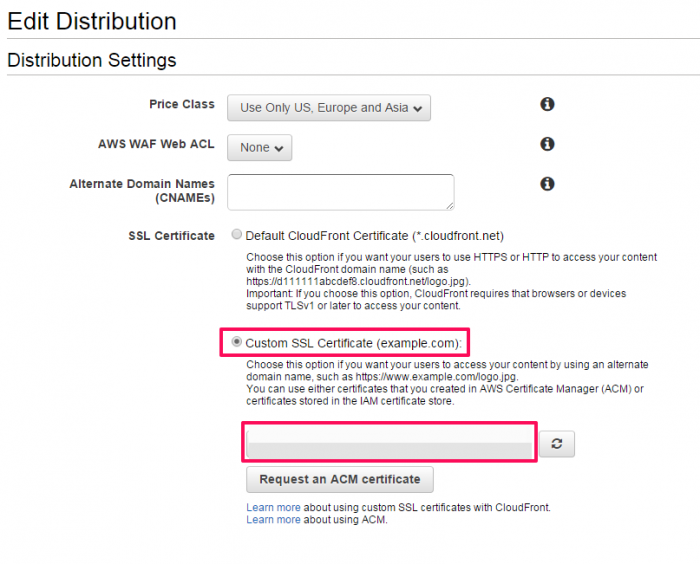Image resolution: width=700 pixels, height=564 pixels.
Task: Click the Custom SSL Certificate (example.com) label text
Action: point(353,343)
